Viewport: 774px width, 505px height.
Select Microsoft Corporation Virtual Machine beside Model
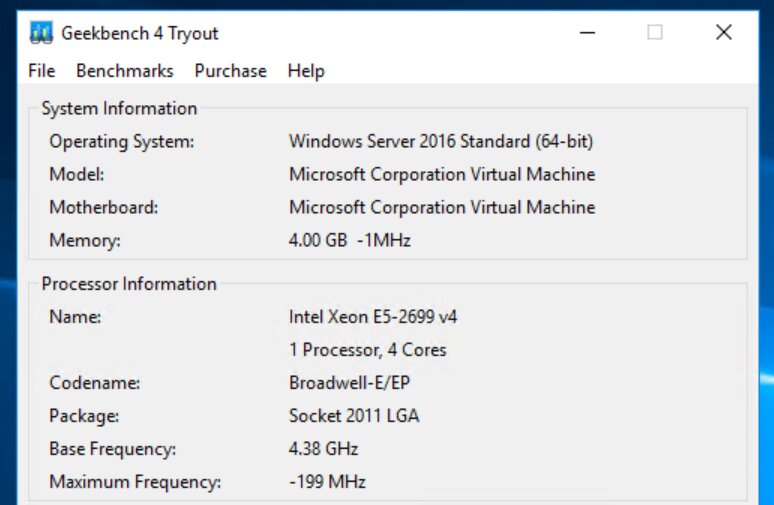point(442,174)
